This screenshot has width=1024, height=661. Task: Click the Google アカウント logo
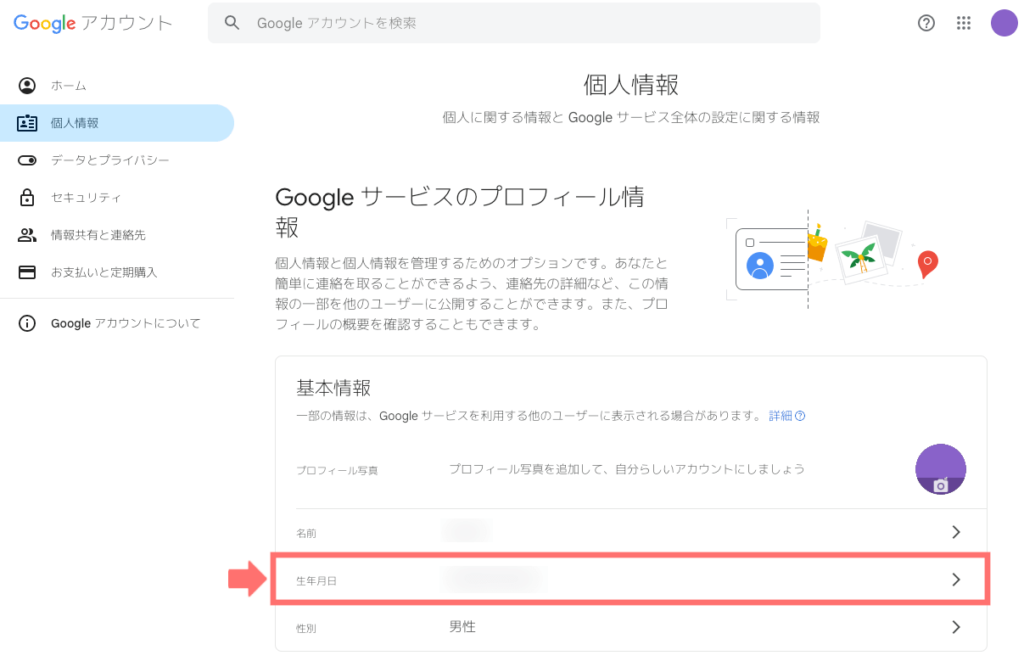(93, 24)
